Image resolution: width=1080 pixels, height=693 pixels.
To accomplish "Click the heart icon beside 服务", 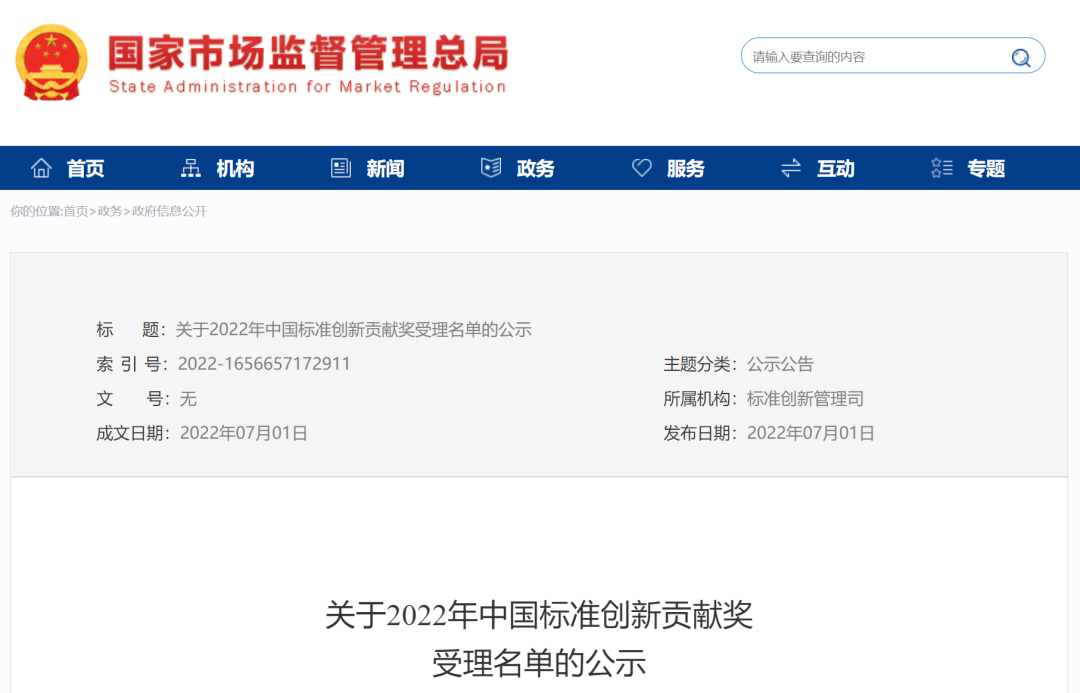I will tap(641, 167).
